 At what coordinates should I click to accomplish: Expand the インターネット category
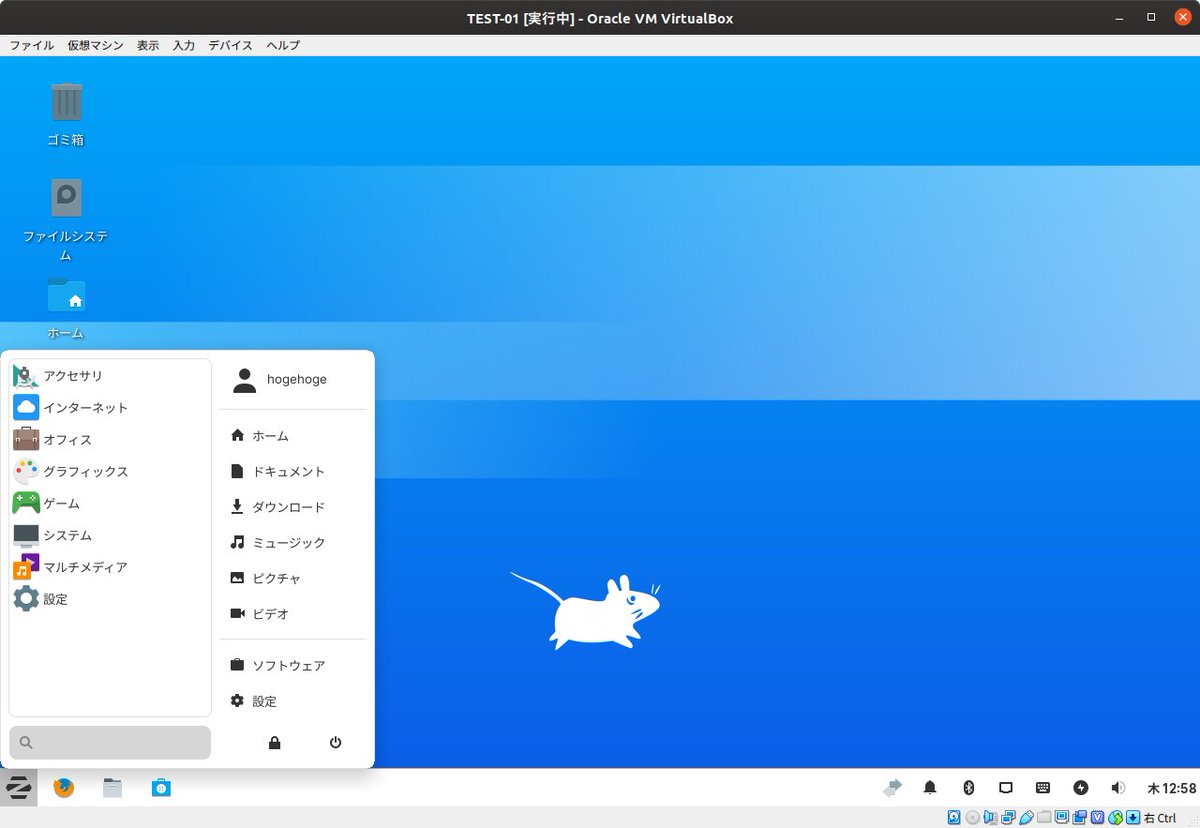110,408
